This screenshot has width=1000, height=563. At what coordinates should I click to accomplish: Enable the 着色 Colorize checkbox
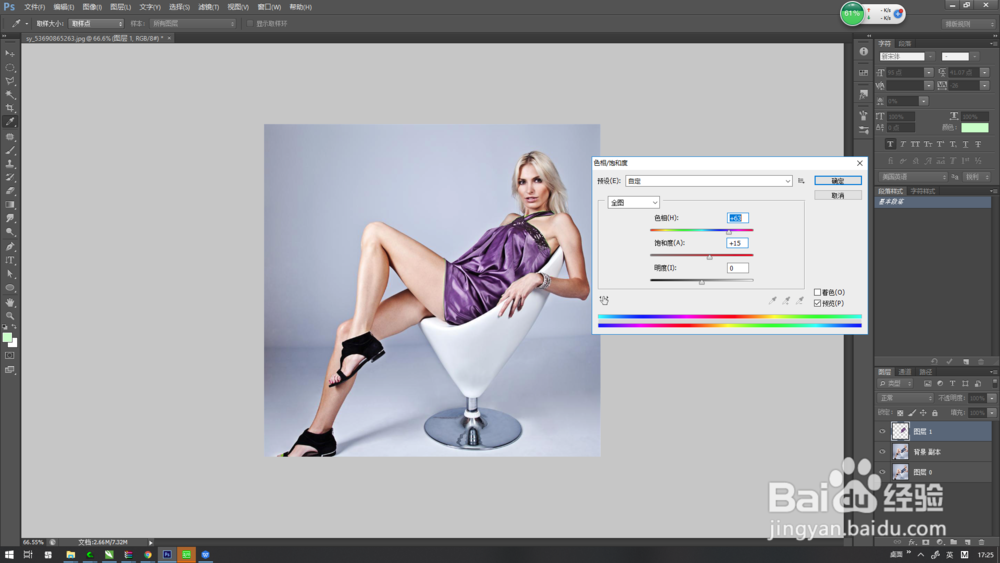tap(817, 292)
